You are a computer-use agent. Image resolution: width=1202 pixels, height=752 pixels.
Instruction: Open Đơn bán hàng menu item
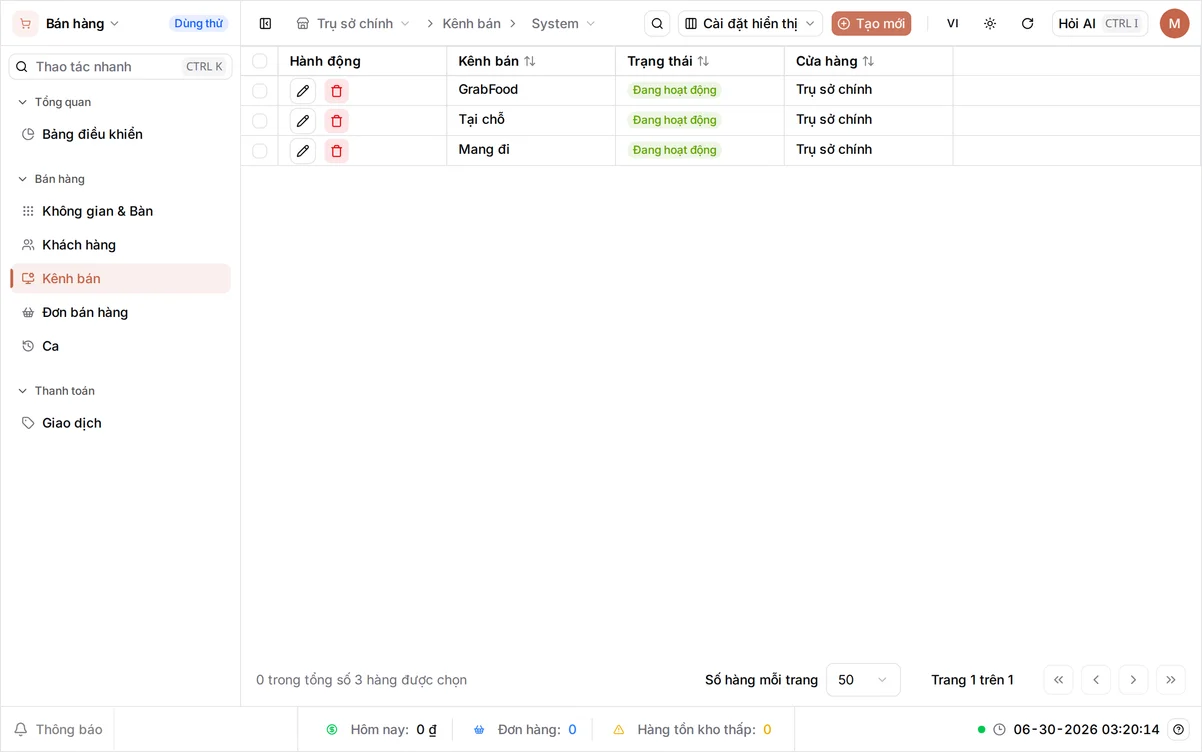pyautogui.click(x=120, y=313)
